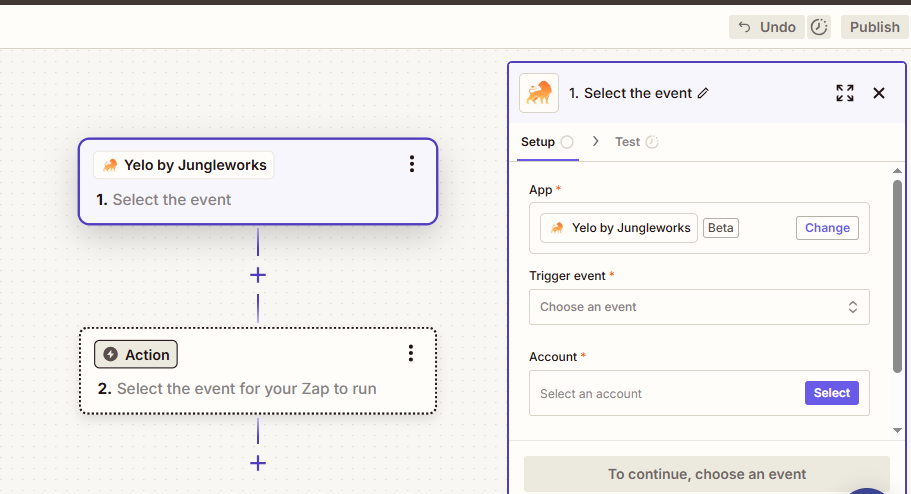Click the Publish button

tap(874, 27)
